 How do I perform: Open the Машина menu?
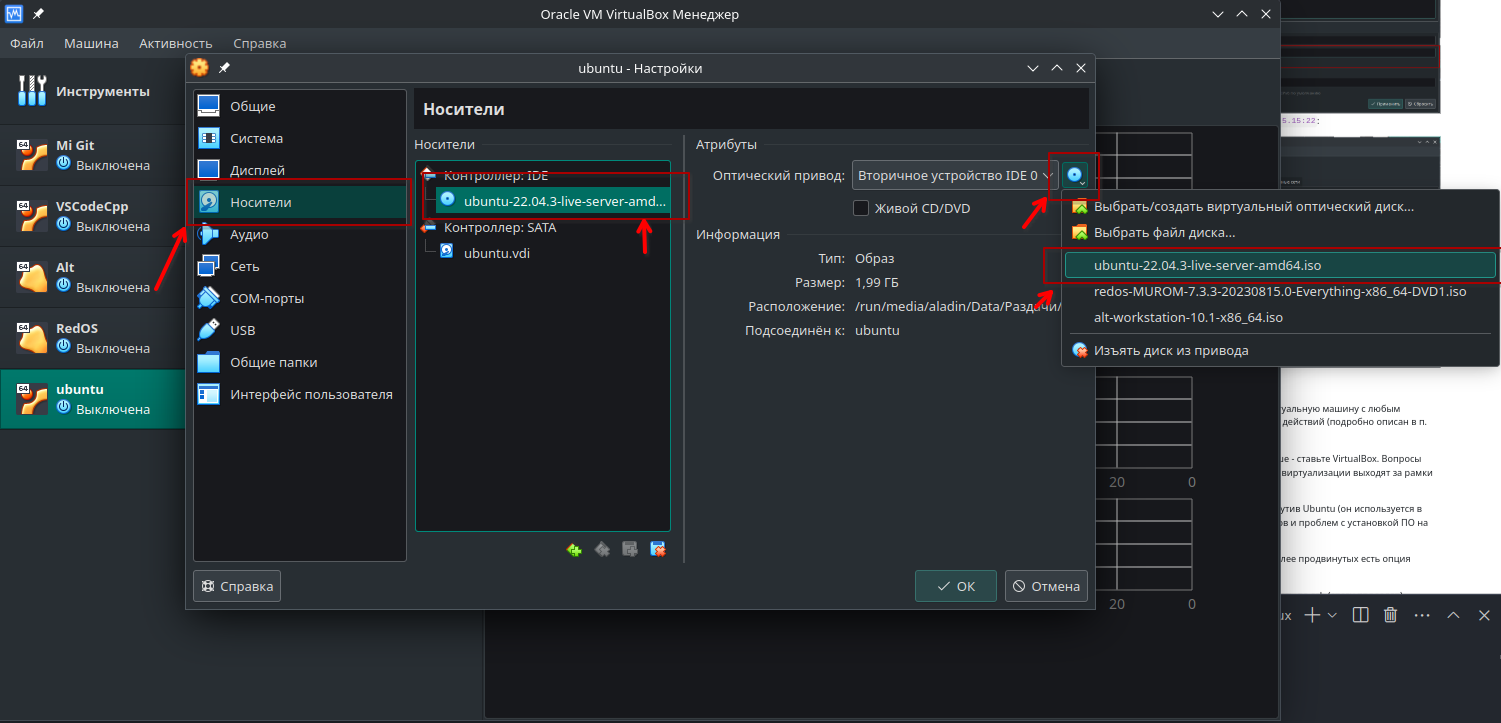click(91, 43)
